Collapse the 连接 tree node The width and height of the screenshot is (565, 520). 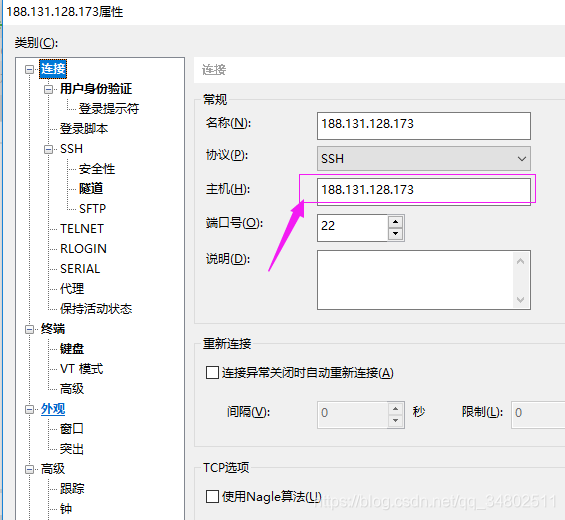[30, 69]
